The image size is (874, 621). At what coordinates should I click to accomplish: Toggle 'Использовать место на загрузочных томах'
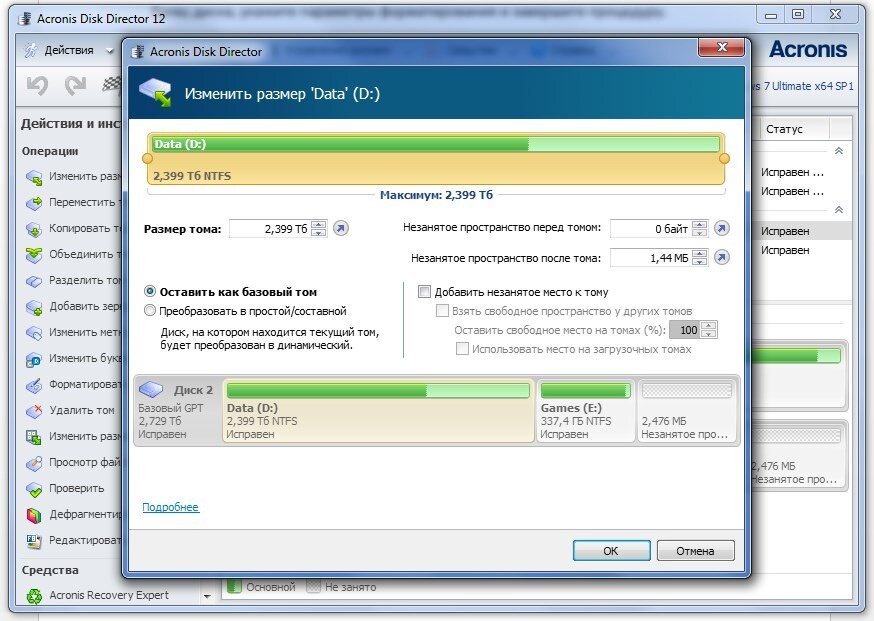(x=462, y=349)
